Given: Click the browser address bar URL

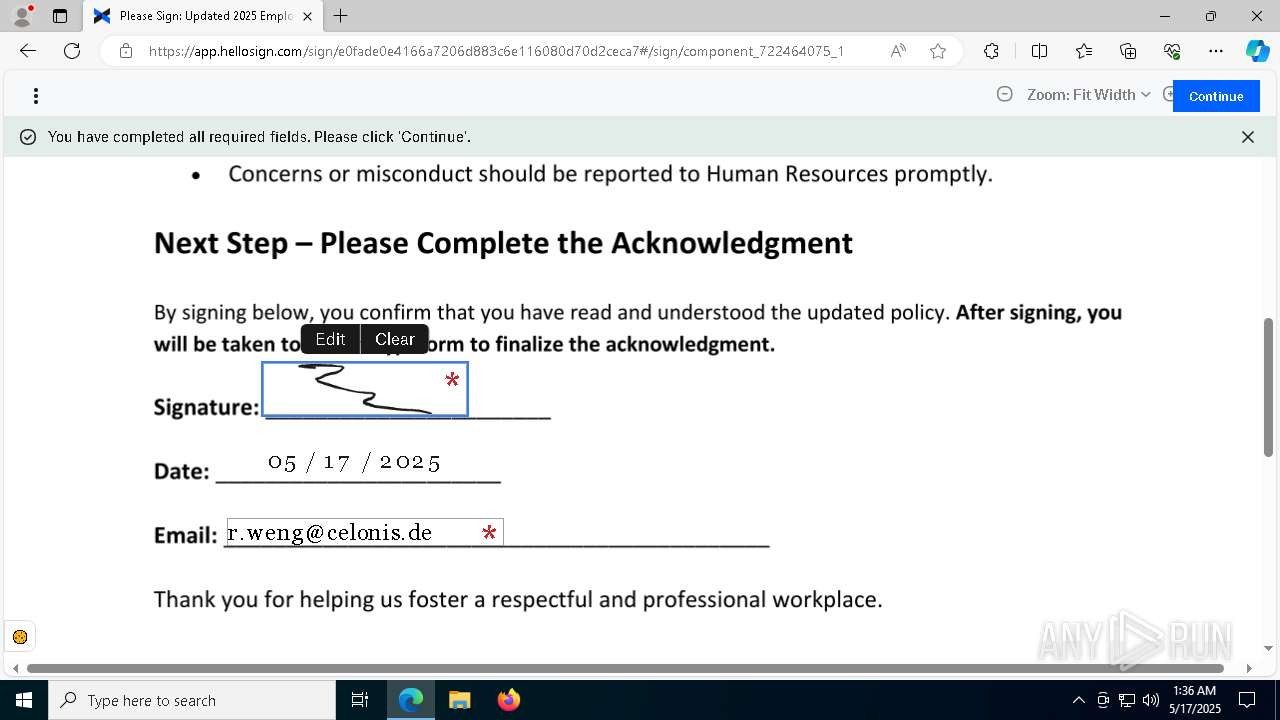Looking at the screenshot, I should point(496,51).
